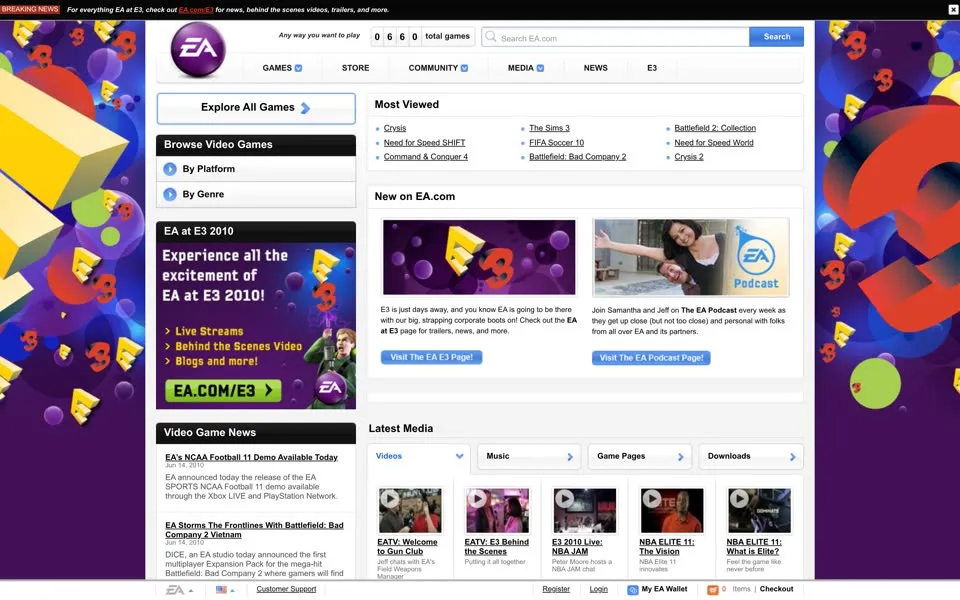Open the Need for Speed World link
Viewport: 960px width, 600px height.
(x=714, y=143)
